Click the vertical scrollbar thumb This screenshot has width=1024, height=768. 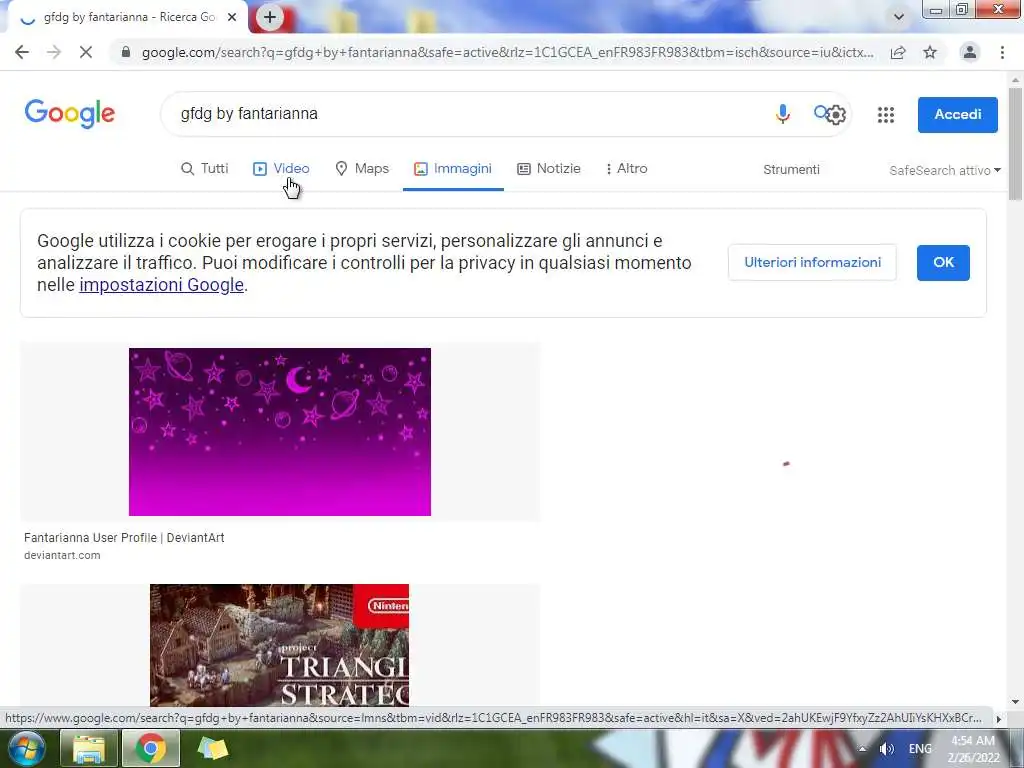1015,144
